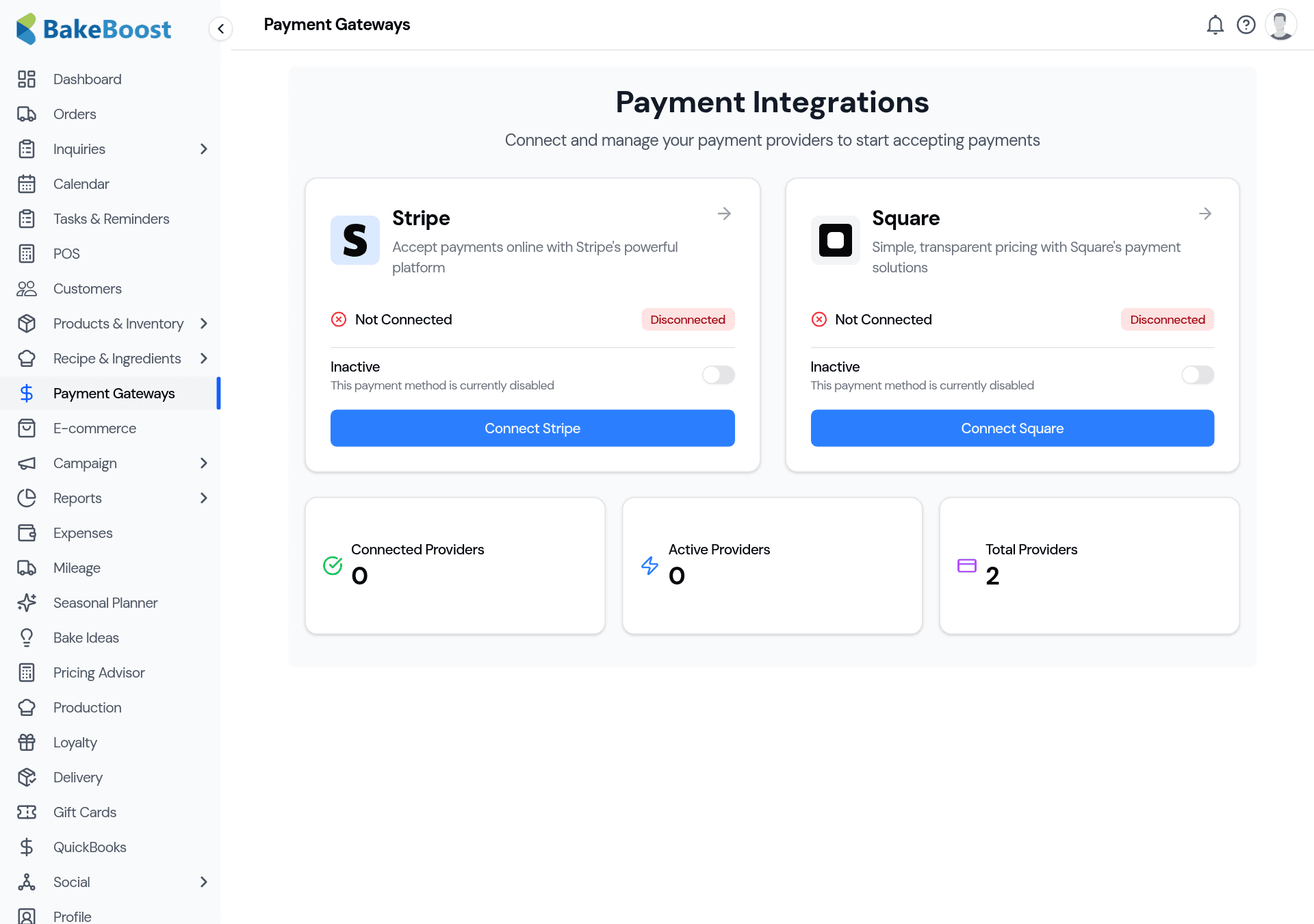Select the Payment Gateways menu item

coord(111,394)
